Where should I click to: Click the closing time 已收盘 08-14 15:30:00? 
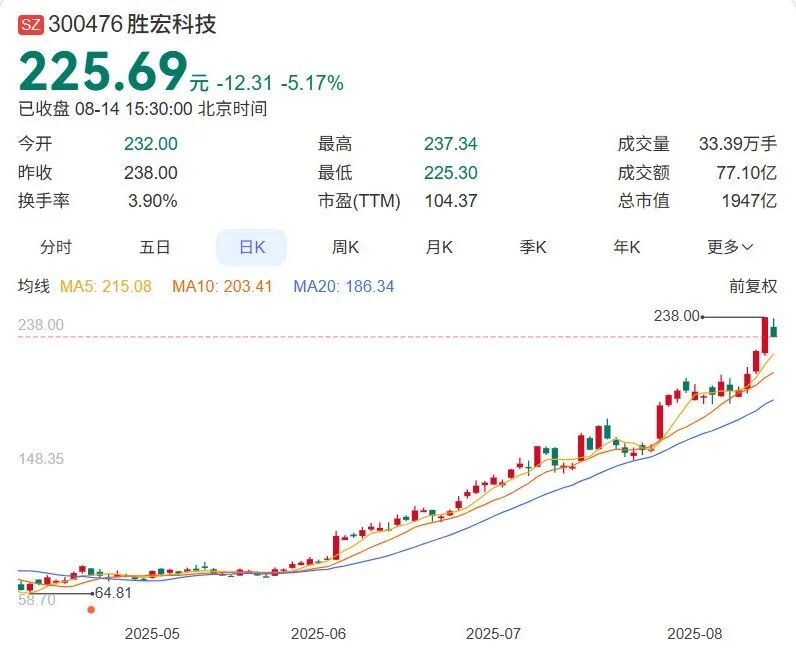click(x=105, y=109)
